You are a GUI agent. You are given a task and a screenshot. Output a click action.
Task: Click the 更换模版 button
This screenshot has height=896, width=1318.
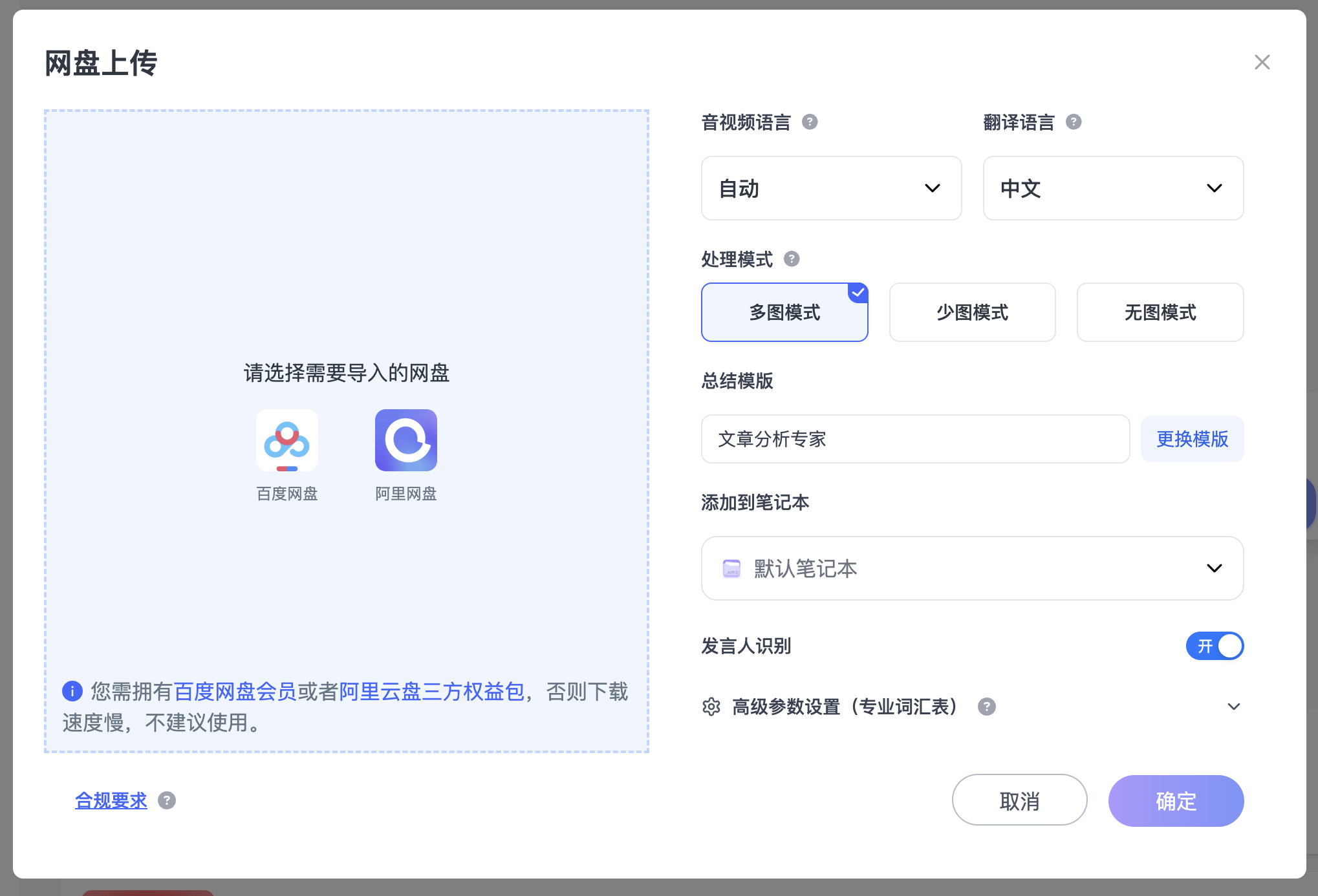coord(1192,439)
